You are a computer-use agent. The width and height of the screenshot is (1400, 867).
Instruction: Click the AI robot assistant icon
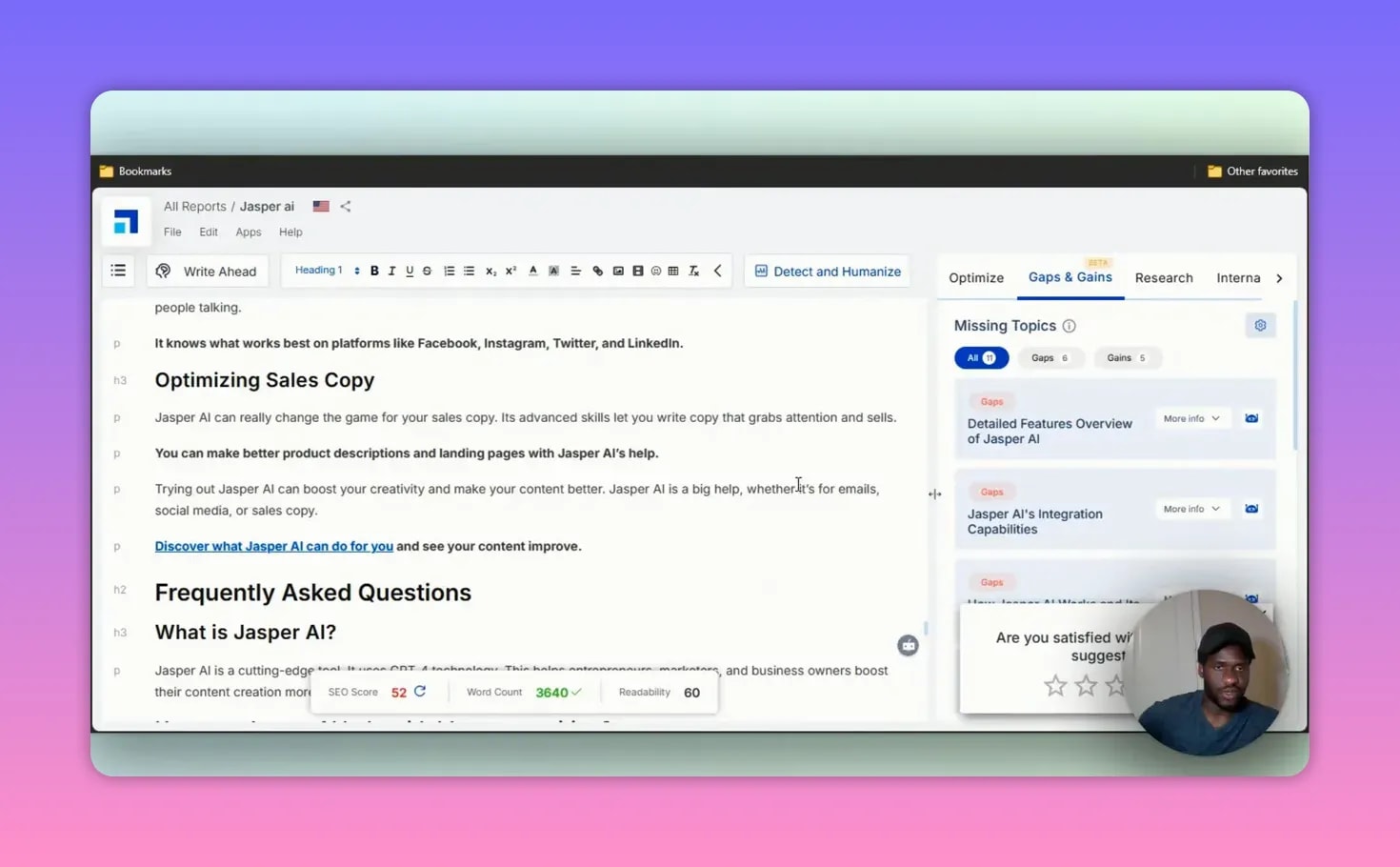[x=908, y=646]
